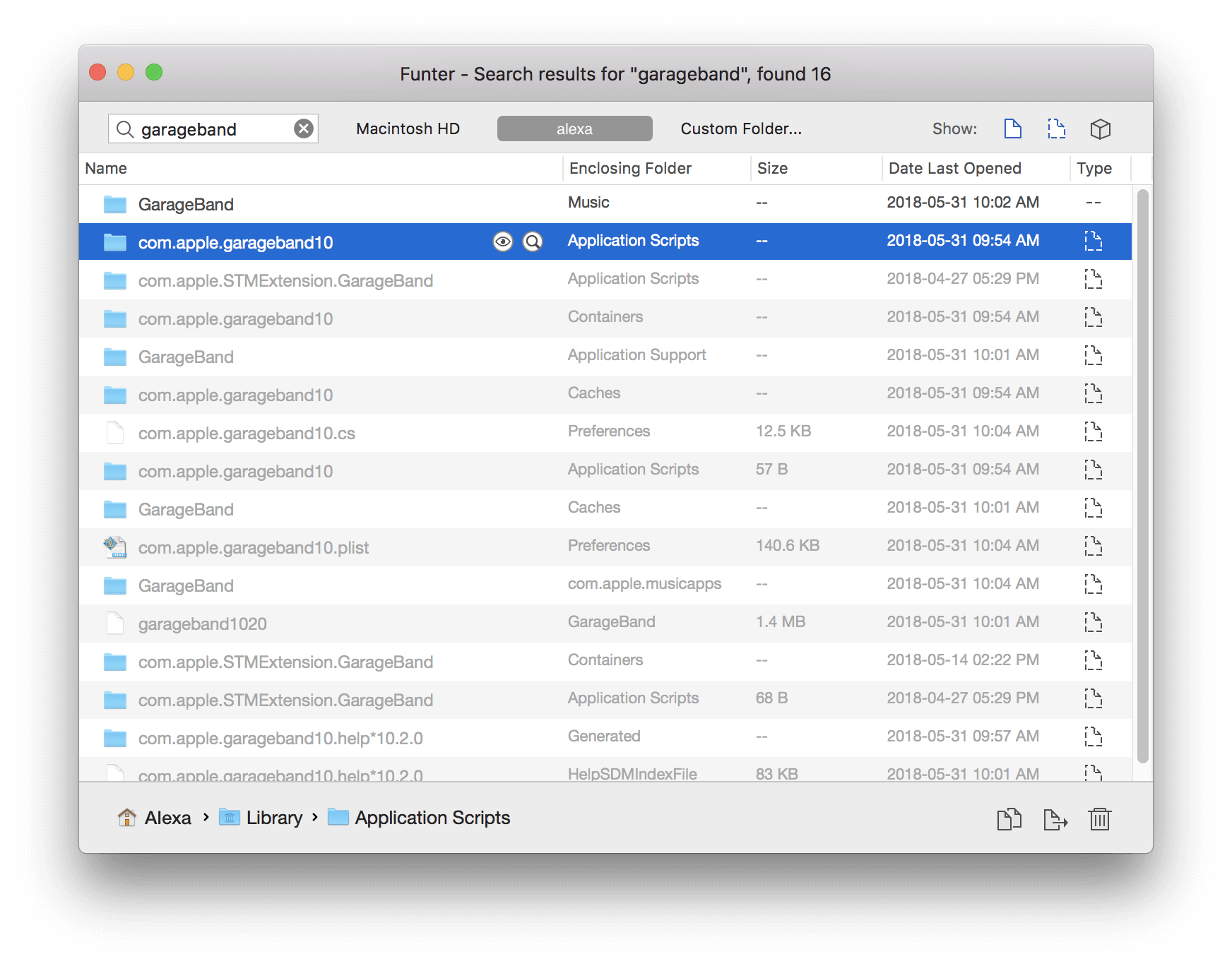The height and width of the screenshot is (966, 1232).
Task: Delete selected file with trash icon
Action: coord(1100,819)
